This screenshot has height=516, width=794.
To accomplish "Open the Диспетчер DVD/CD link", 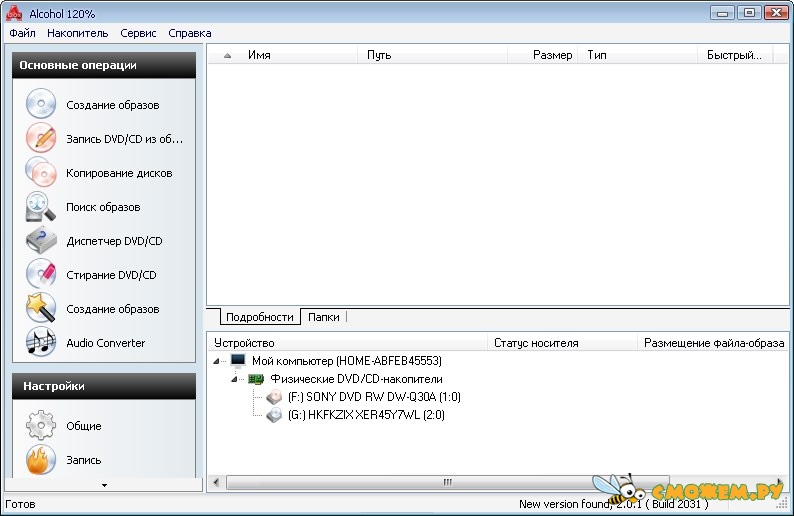I will [x=114, y=241].
